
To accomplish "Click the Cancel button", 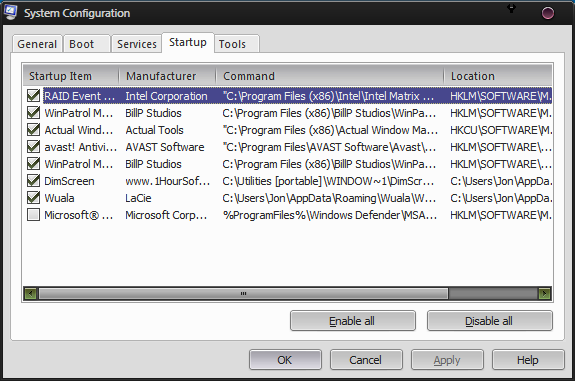I will click(x=366, y=360).
